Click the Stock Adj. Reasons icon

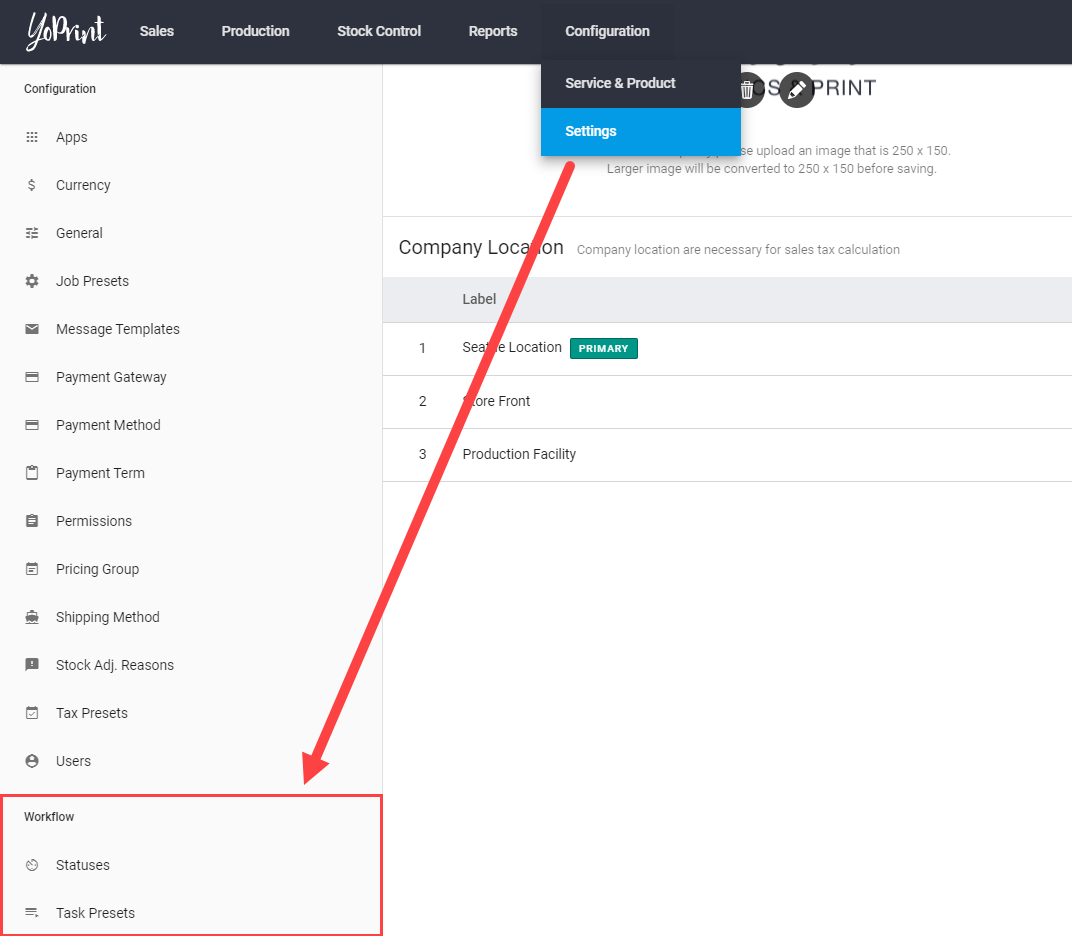(31, 665)
